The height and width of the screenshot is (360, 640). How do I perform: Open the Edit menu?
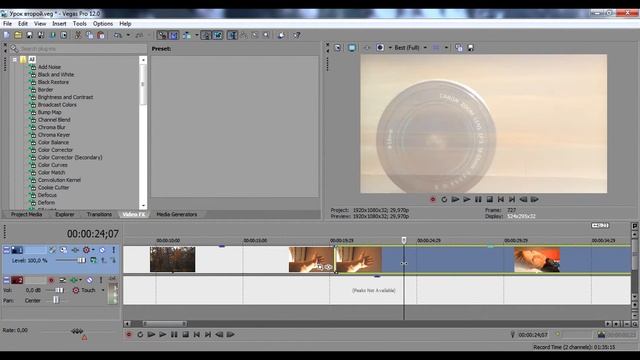(x=23, y=24)
